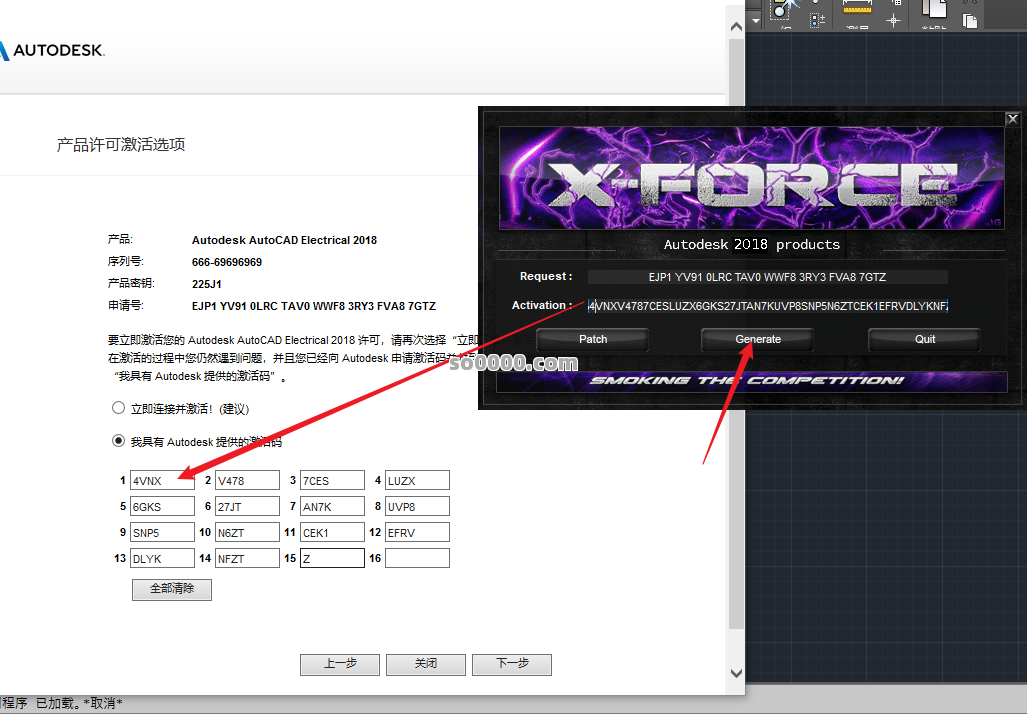Screen dimensions: 1027x726
Task: Close the X-Force window
Action: pyautogui.click(x=1013, y=119)
